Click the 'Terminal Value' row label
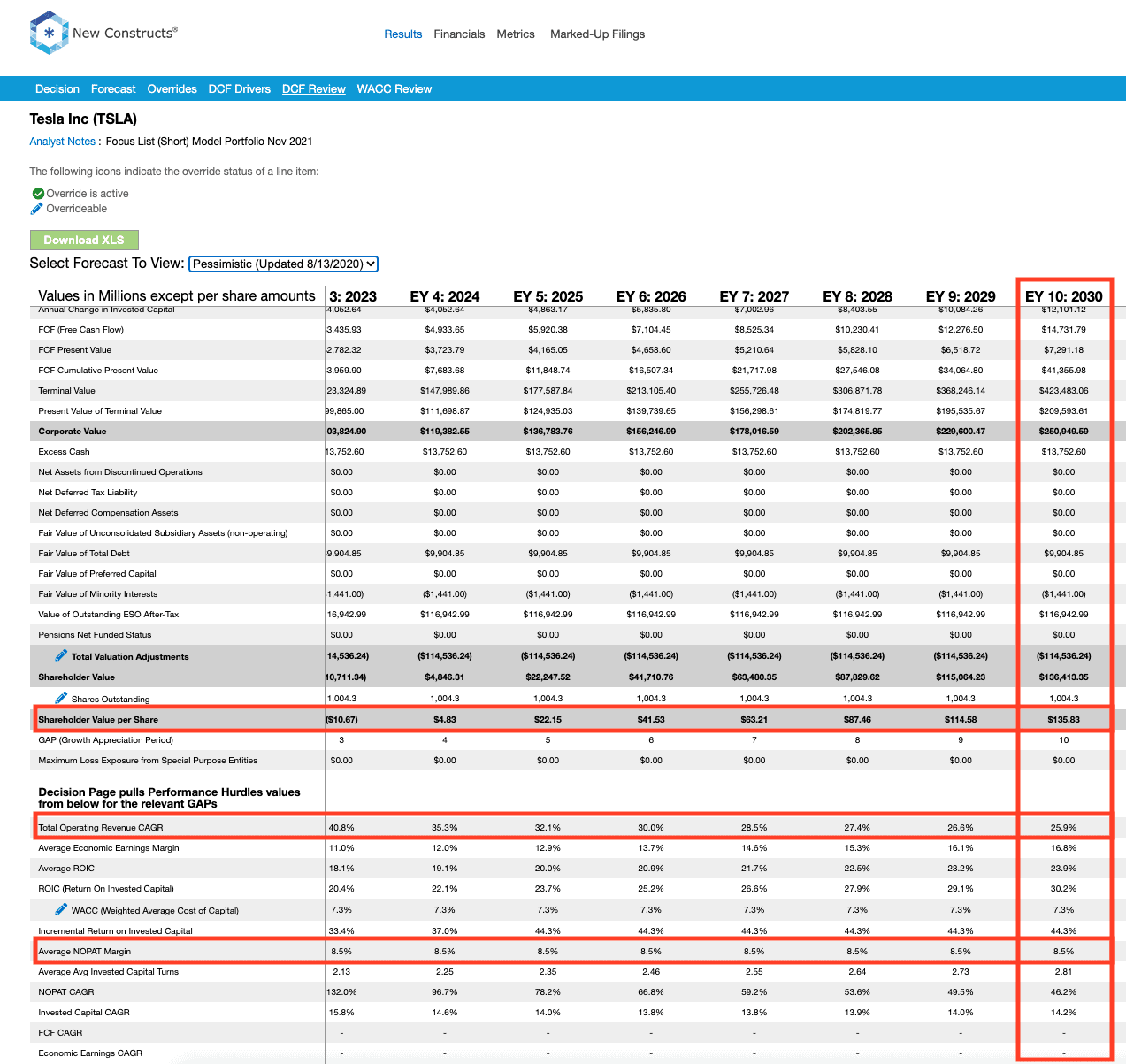The height and width of the screenshot is (1064, 1126). click(66, 391)
